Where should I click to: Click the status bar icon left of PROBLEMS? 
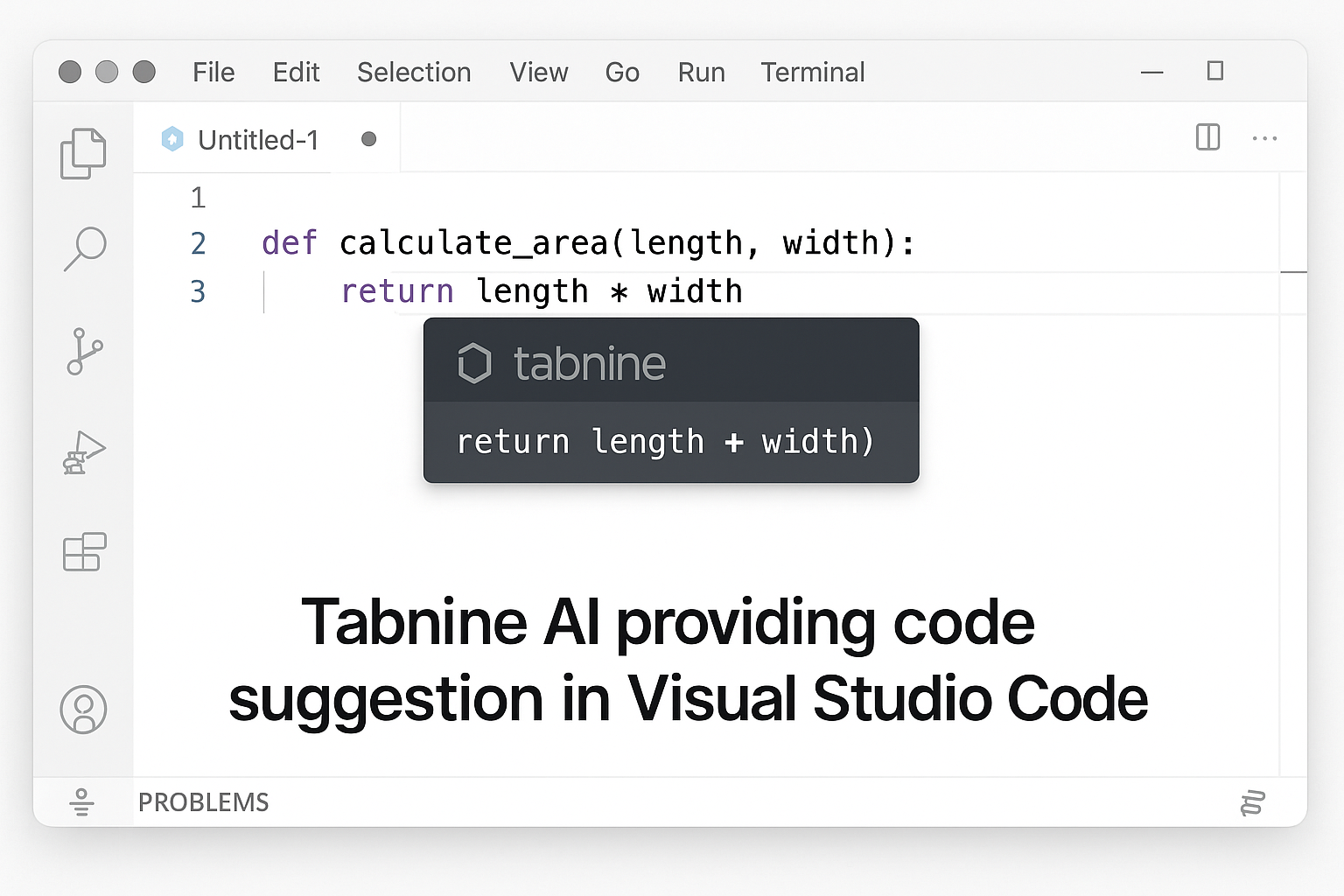(x=81, y=801)
